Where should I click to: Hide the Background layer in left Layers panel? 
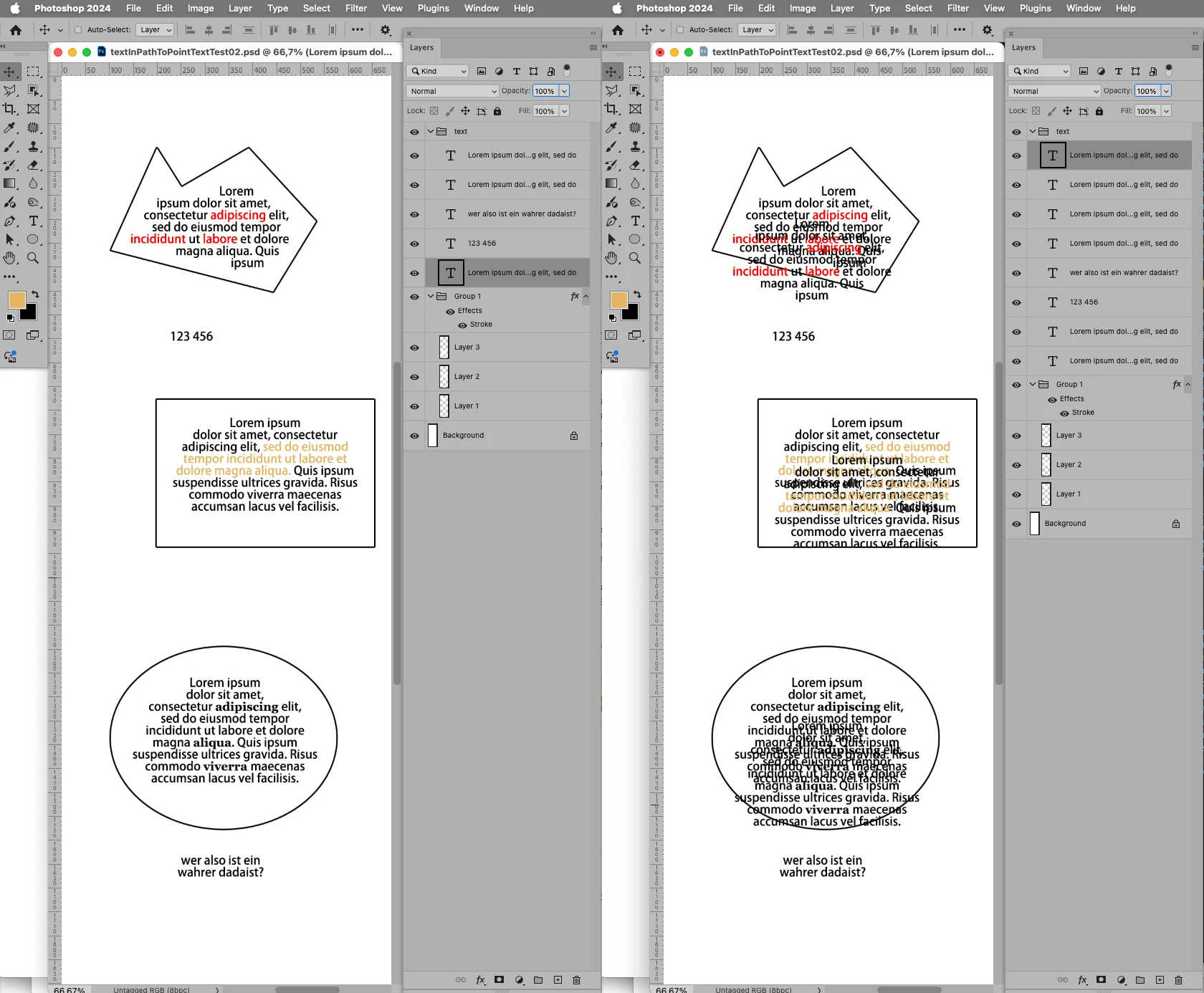(x=414, y=436)
